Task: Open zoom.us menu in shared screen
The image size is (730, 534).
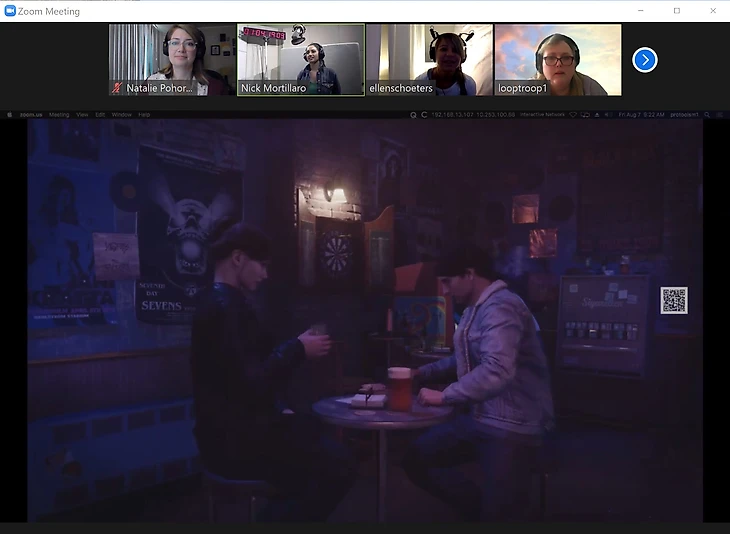Action: point(31,115)
